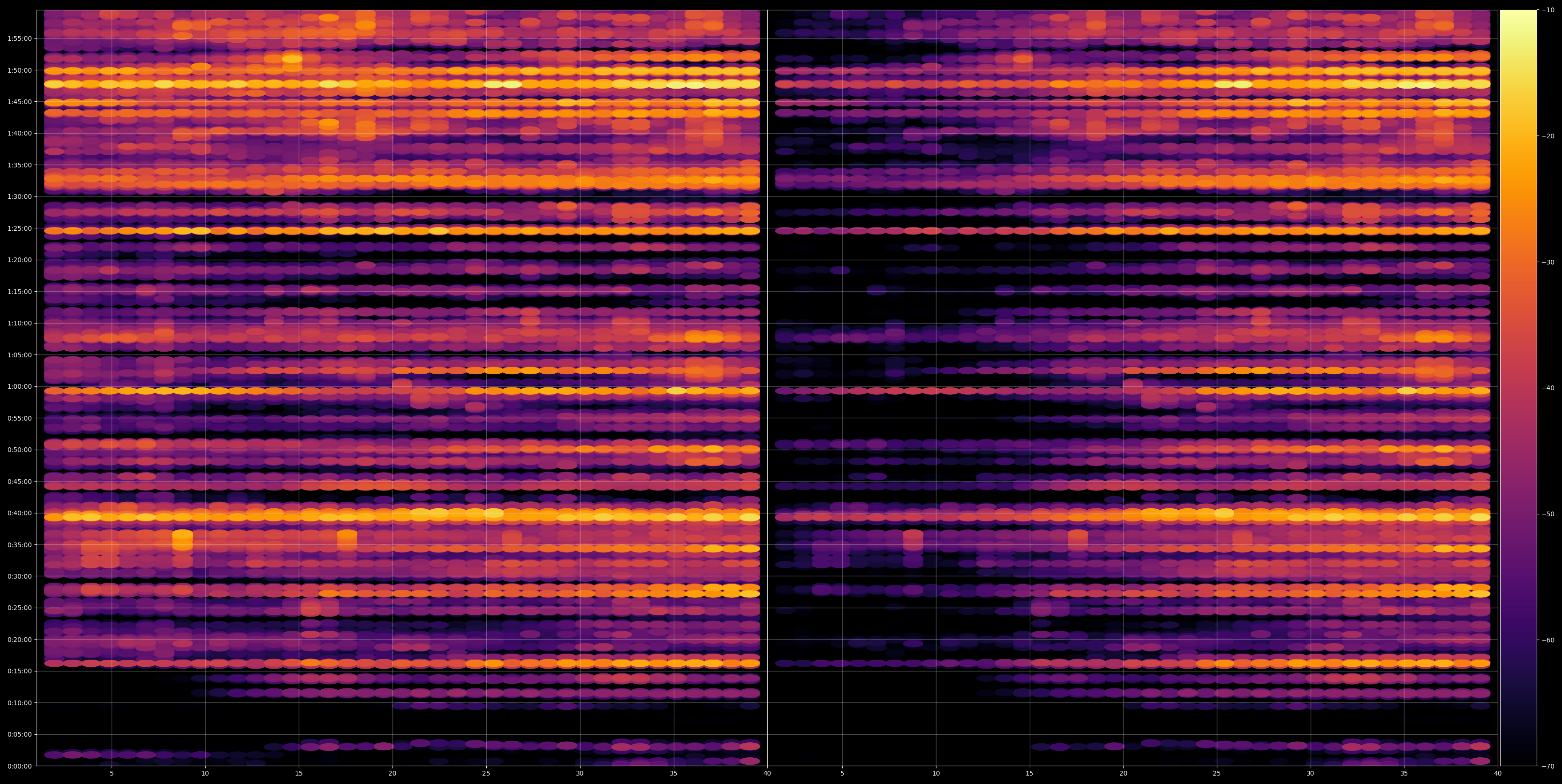1562x784 pixels.
Task: Click the 1:55:00 time axis label
Action: point(19,39)
